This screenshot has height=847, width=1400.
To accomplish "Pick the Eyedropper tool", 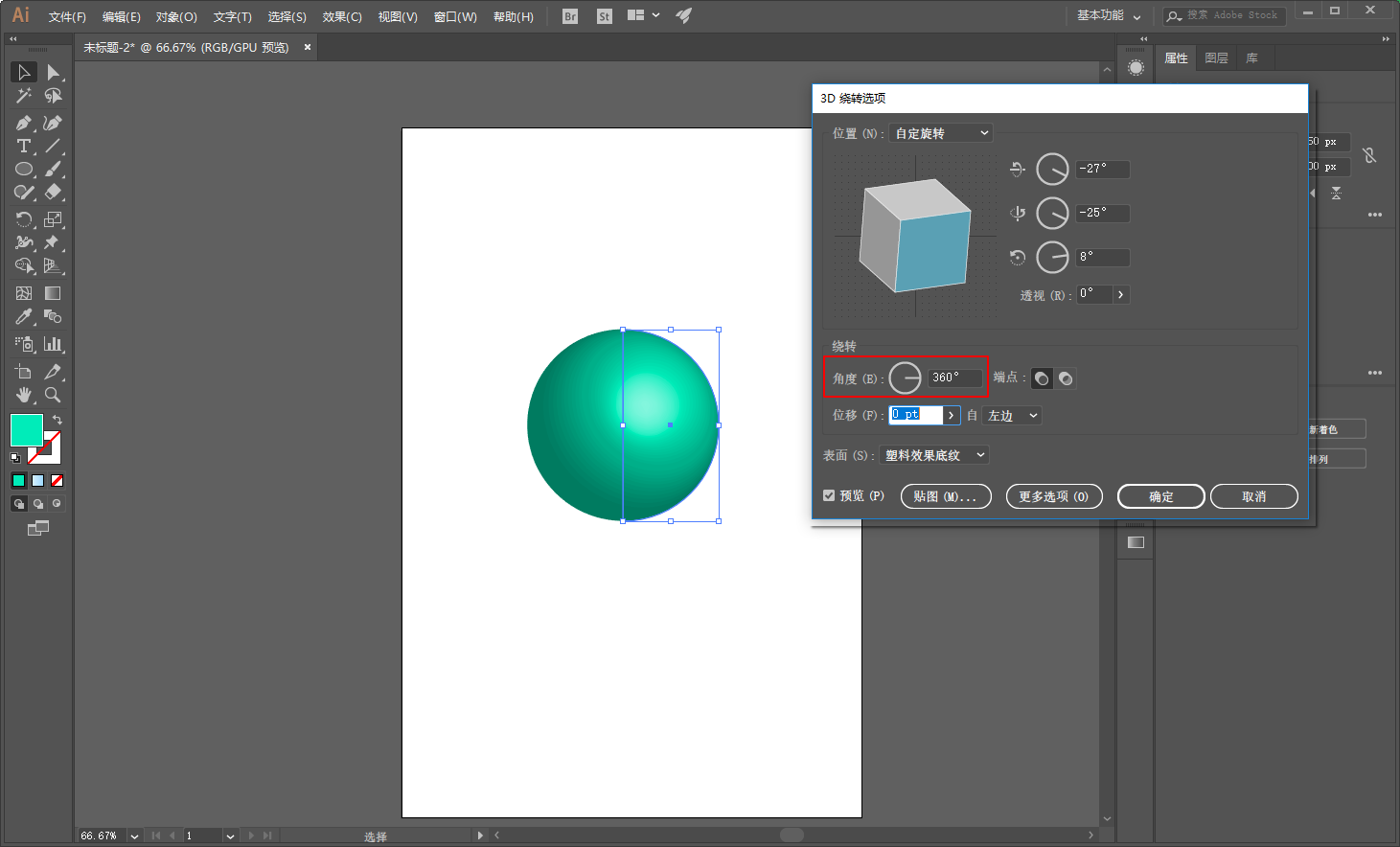I will tap(24, 316).
